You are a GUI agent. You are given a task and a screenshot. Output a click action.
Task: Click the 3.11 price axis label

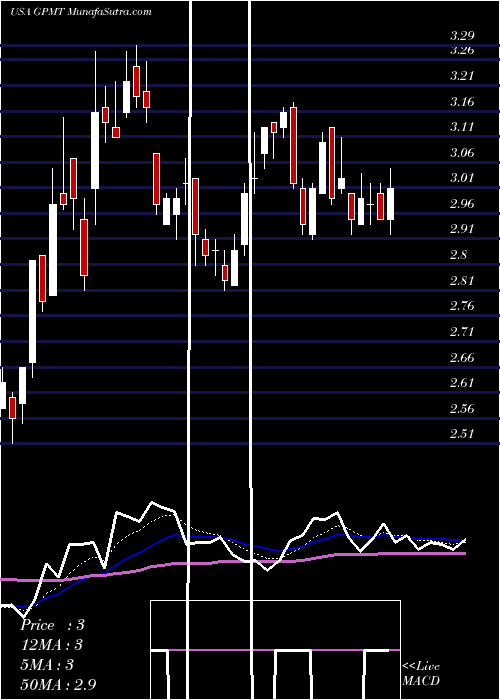pyautogui.click(x=462, y=127)
